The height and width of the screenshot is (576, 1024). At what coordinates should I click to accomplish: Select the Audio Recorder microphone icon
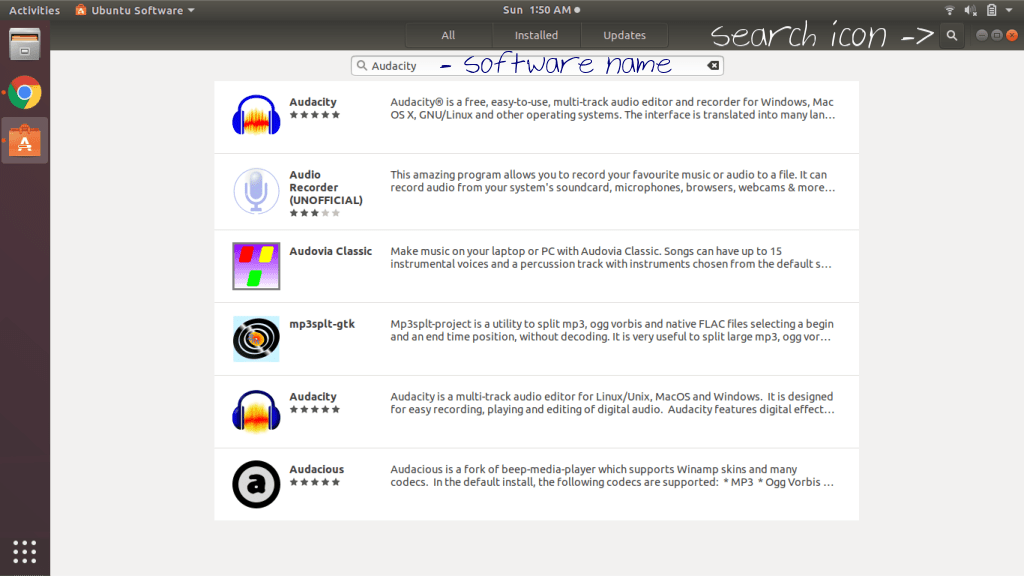pyautogui.click(x=256, y=190)
